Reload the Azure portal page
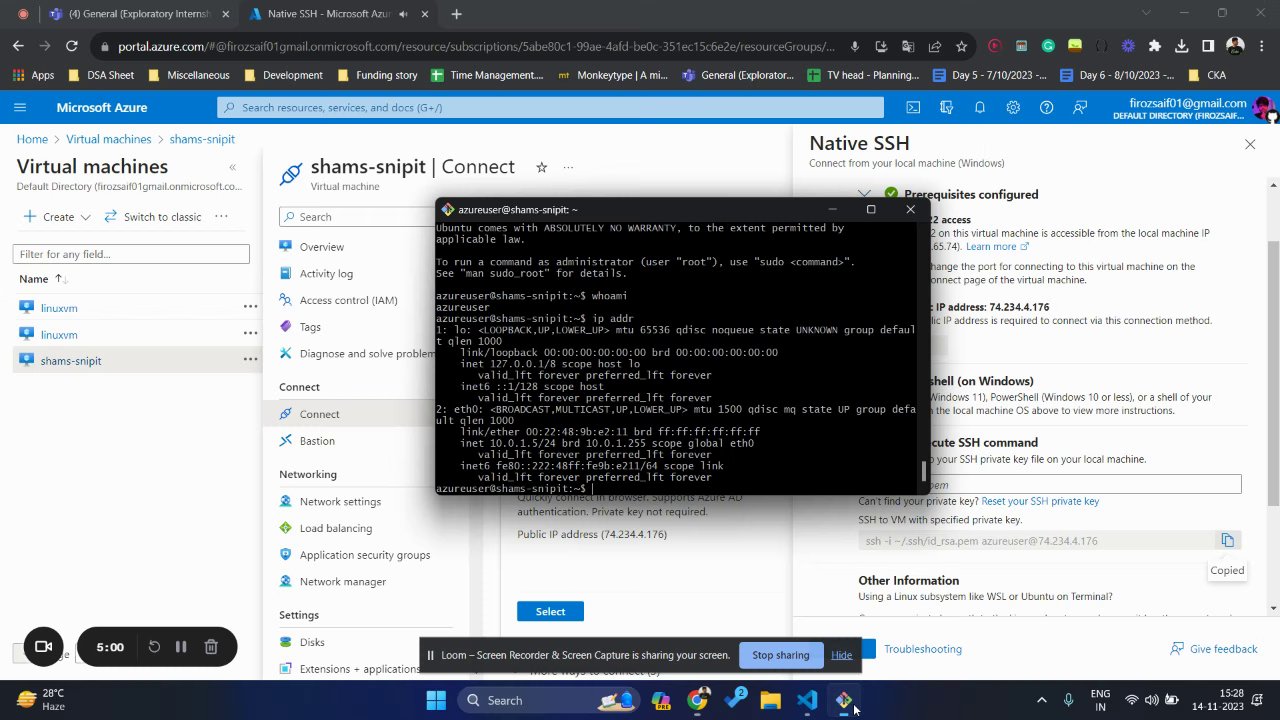 point(71,46)
